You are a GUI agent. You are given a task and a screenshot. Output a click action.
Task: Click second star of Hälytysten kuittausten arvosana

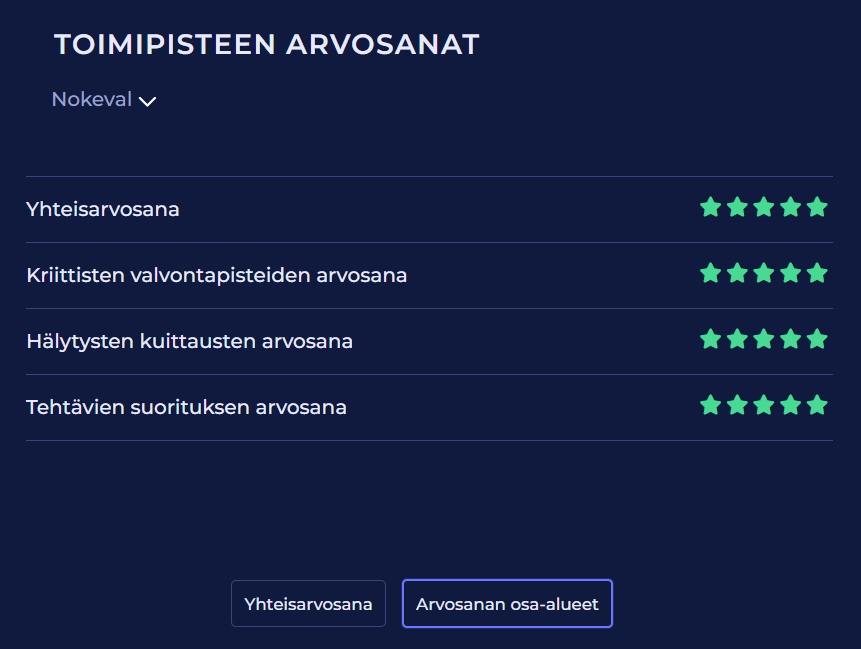point(737,339)
